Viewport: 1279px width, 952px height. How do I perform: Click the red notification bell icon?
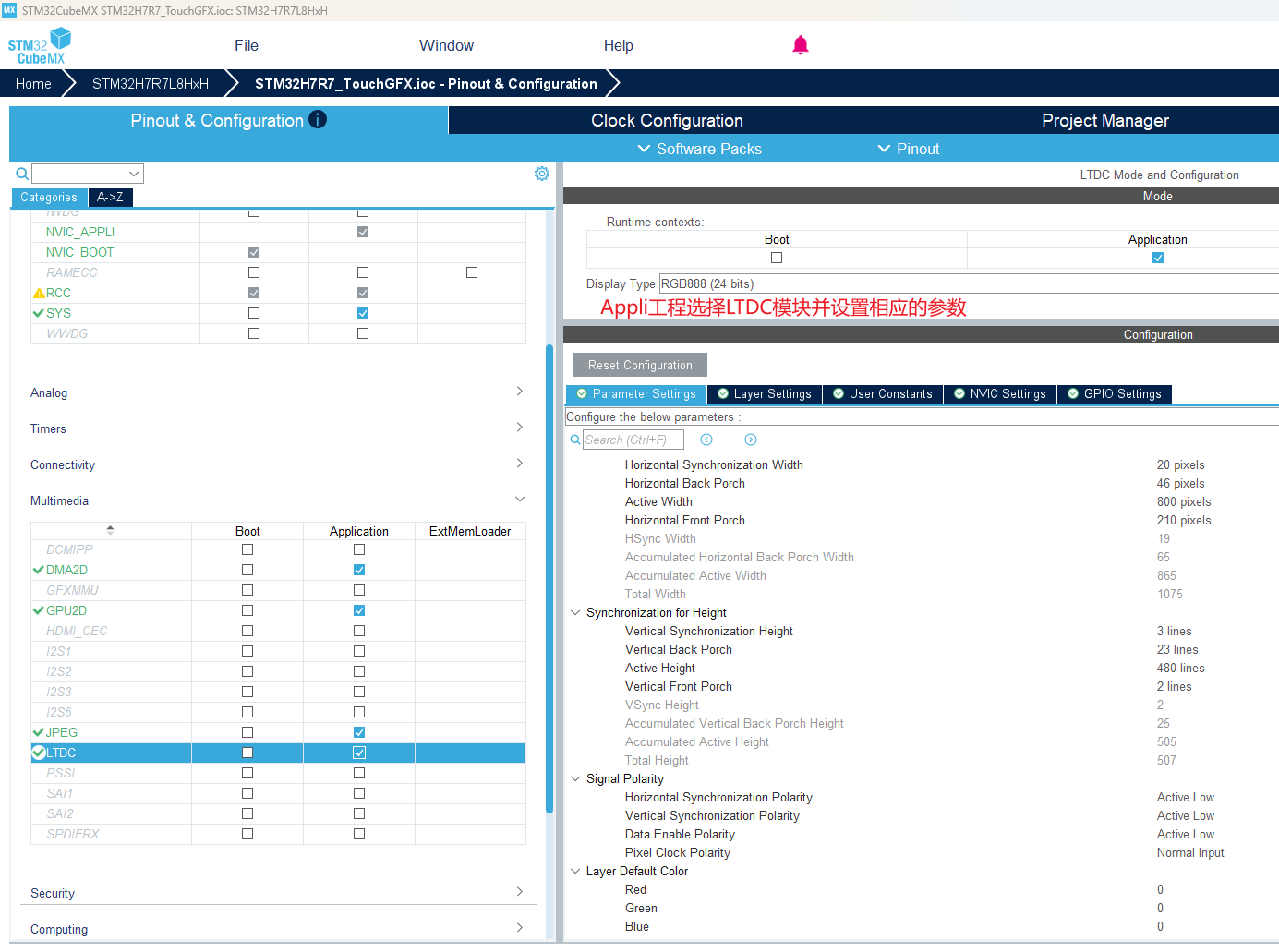coord(801,45)
